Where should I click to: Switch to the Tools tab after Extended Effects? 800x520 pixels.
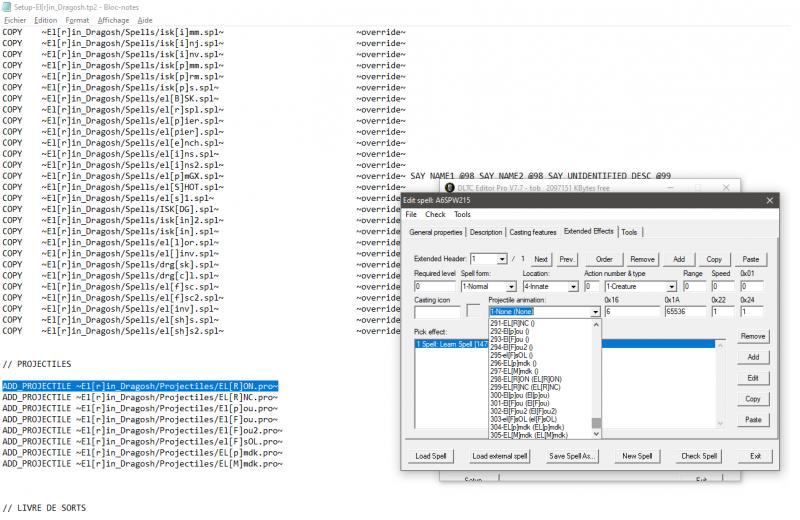tap(629, 232)
